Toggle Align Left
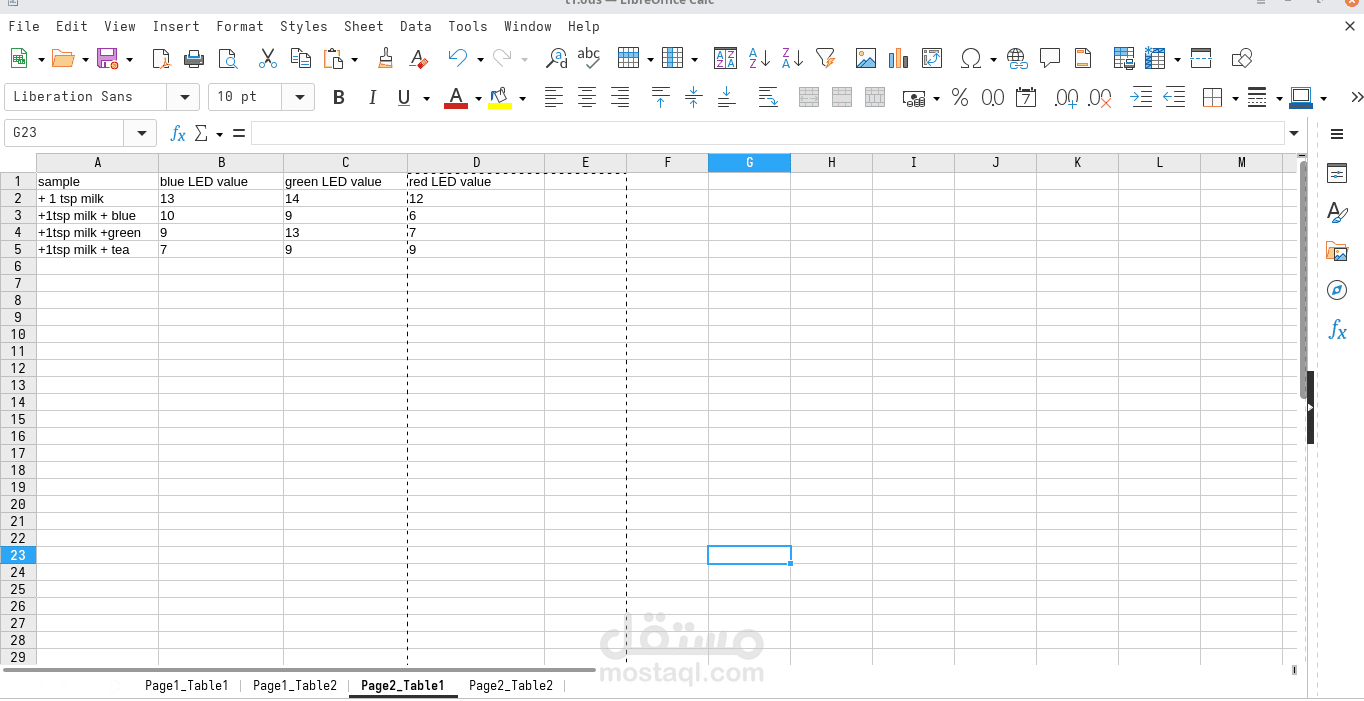Viewport: 1364px width, 701px height. (553, 97)
